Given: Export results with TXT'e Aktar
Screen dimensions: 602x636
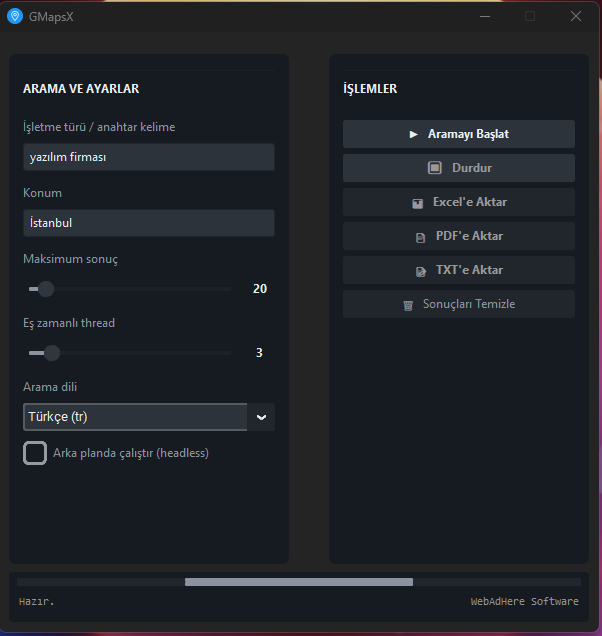Looking at the screenshot, I should pos(459,270).
